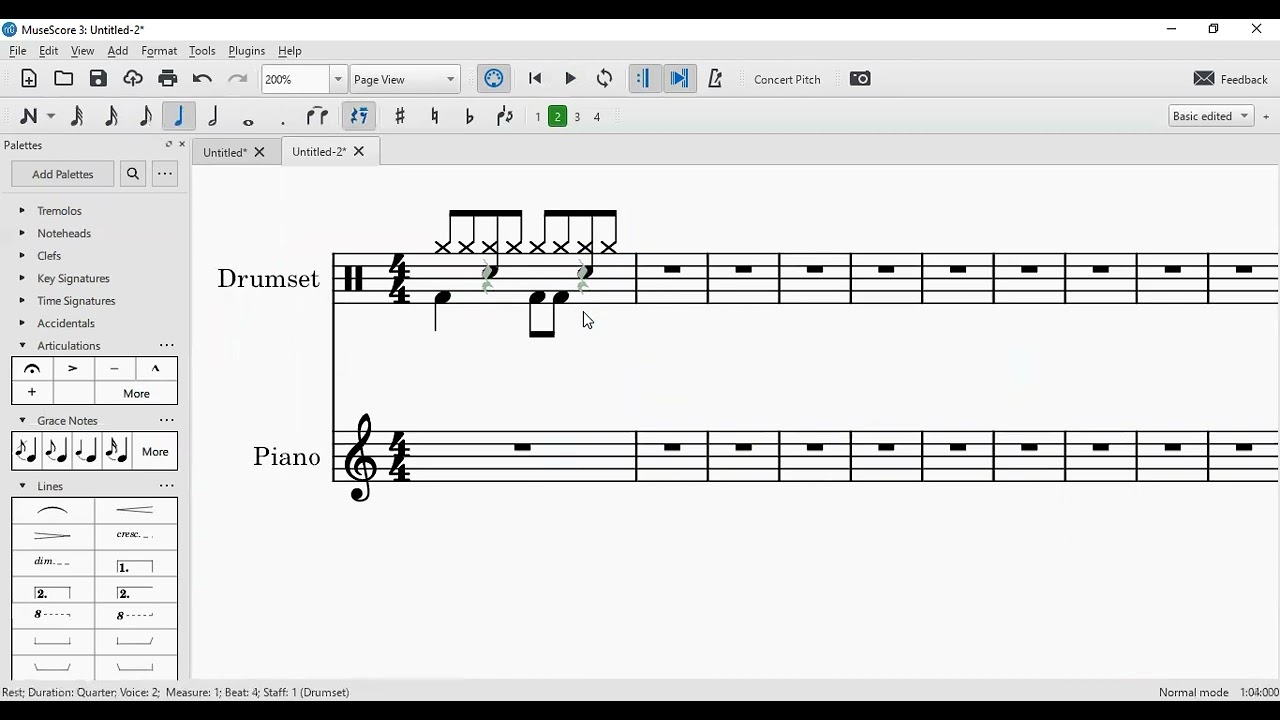Create a new score with the New icon

(29, 79)
